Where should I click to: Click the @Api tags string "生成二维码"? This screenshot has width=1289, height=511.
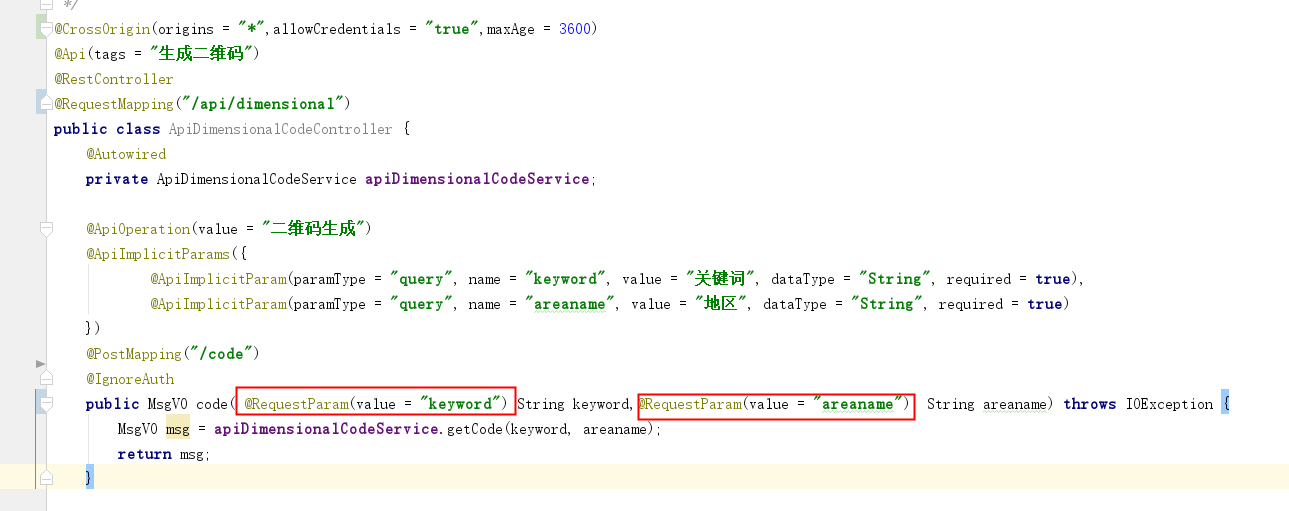click(202, 54)
